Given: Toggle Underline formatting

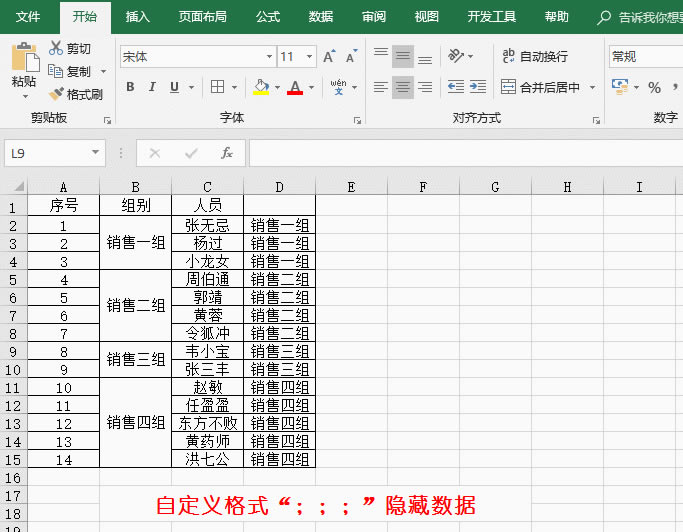Looking at the screenshot, I should pos(174,87).
